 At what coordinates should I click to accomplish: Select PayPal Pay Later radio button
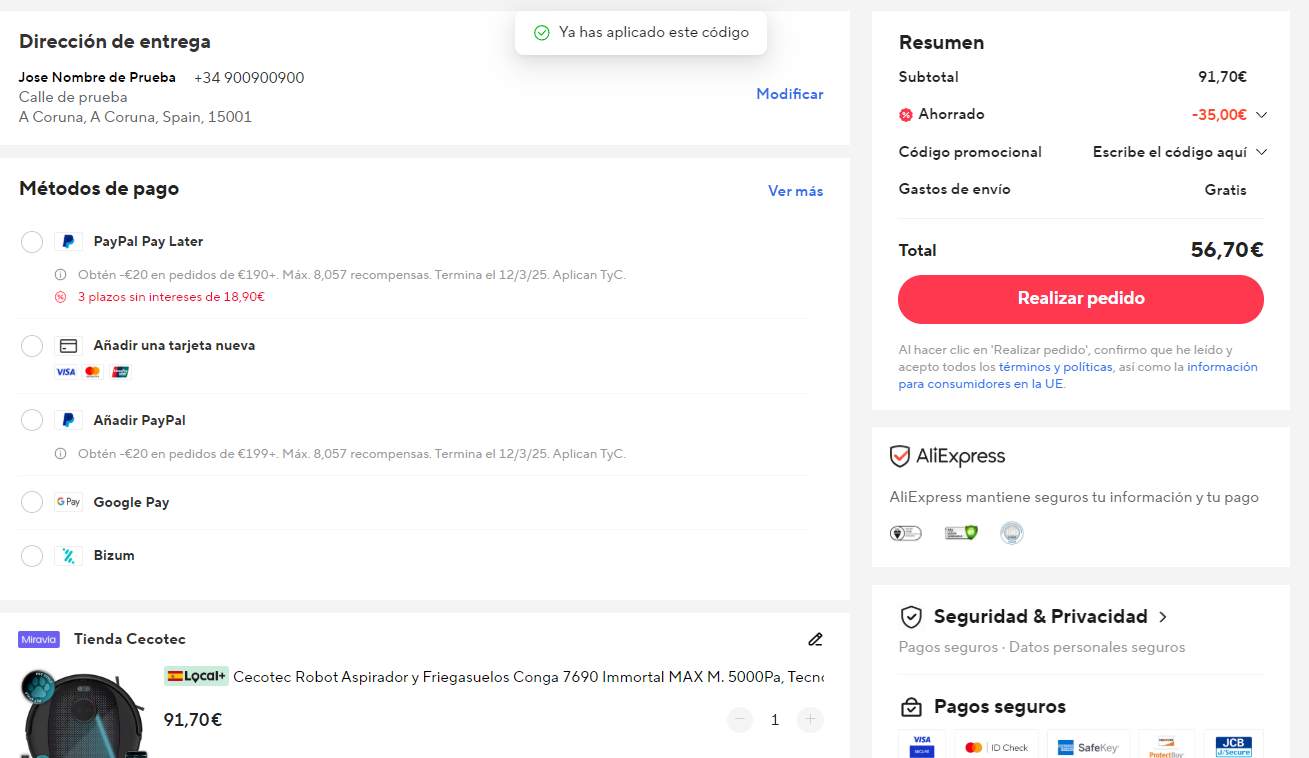click(x=32, y=242)
